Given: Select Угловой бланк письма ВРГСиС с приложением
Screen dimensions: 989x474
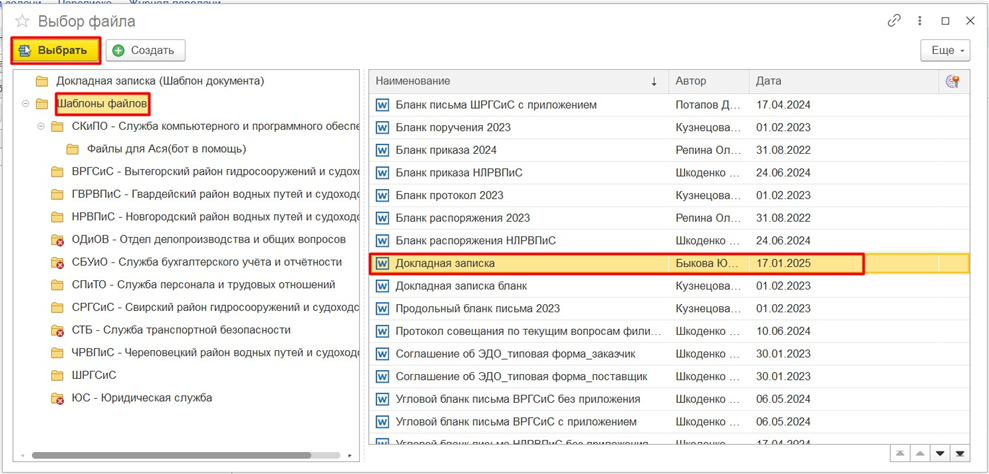Looking at the screenshot, I should click(516, 422).
